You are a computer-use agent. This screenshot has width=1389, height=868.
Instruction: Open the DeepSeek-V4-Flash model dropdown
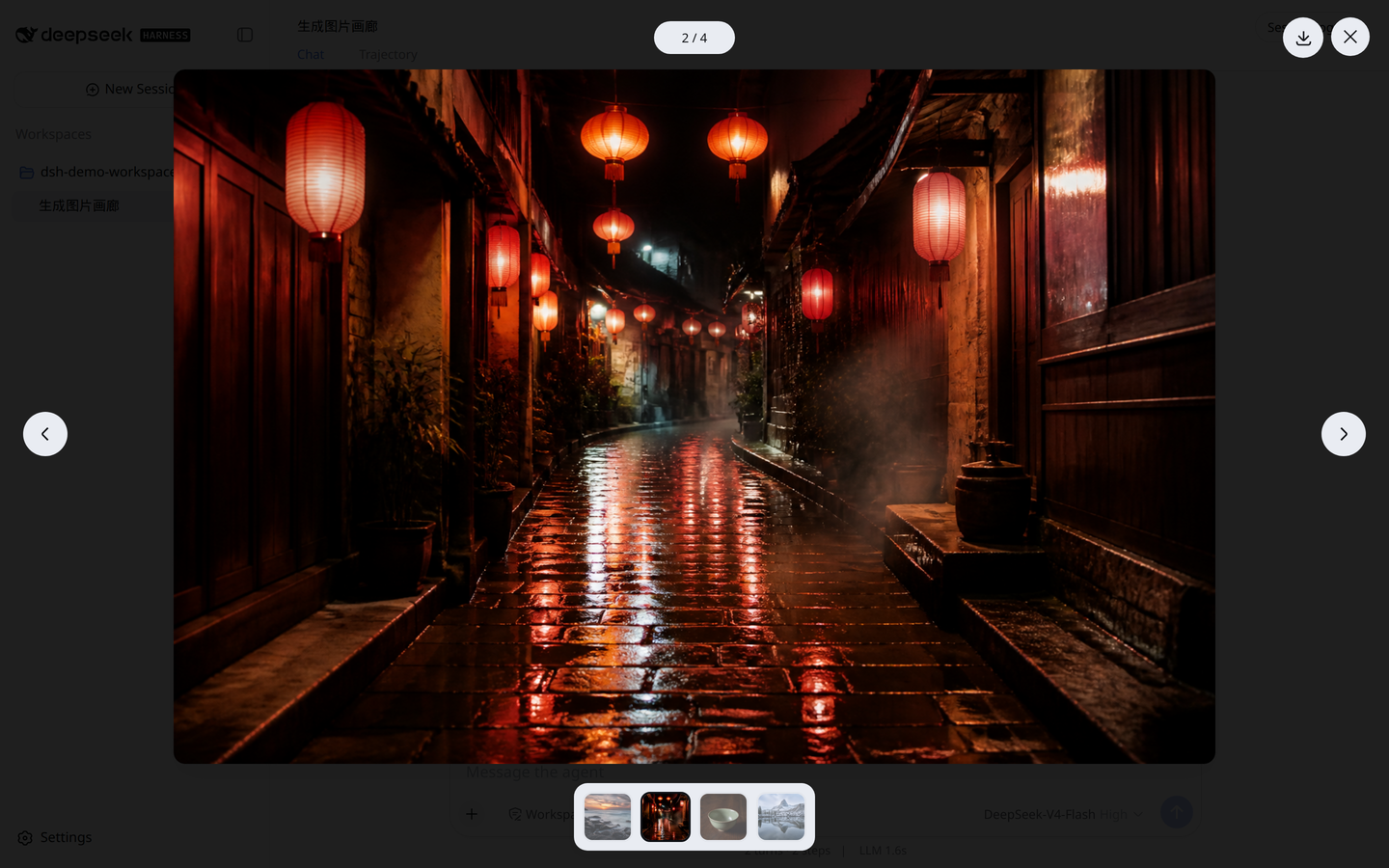1063,814
